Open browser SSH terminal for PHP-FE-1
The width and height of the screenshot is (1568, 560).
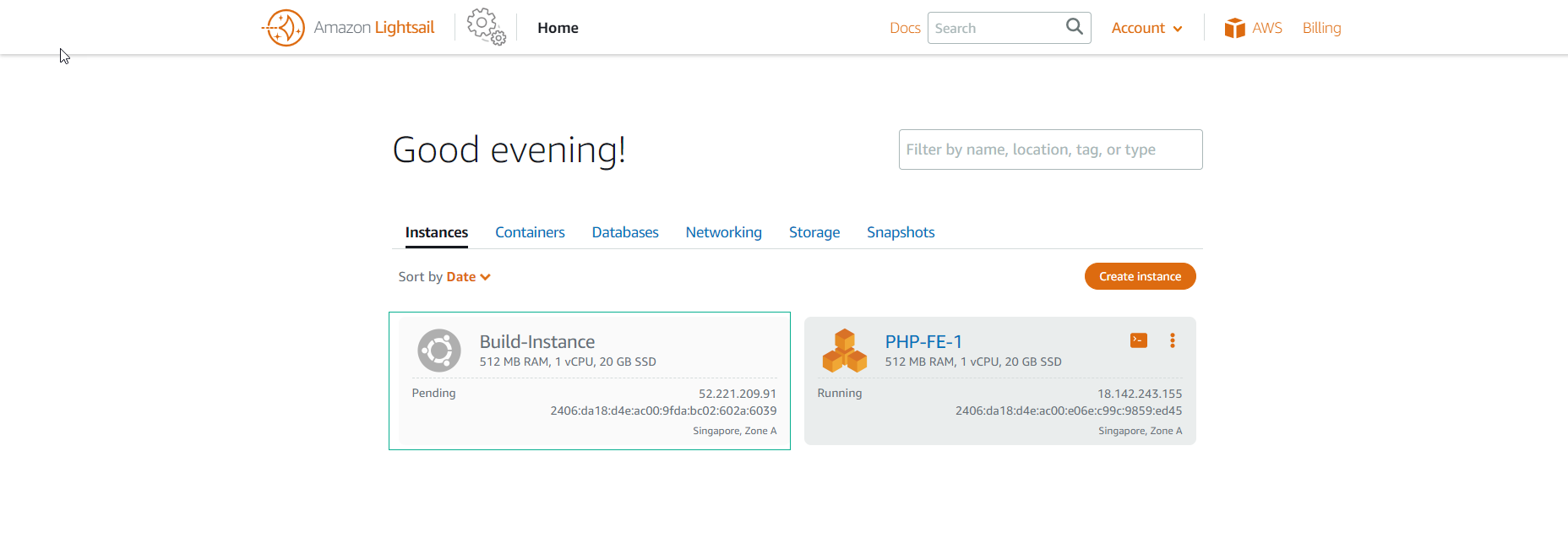click(x=1139, y=340)
